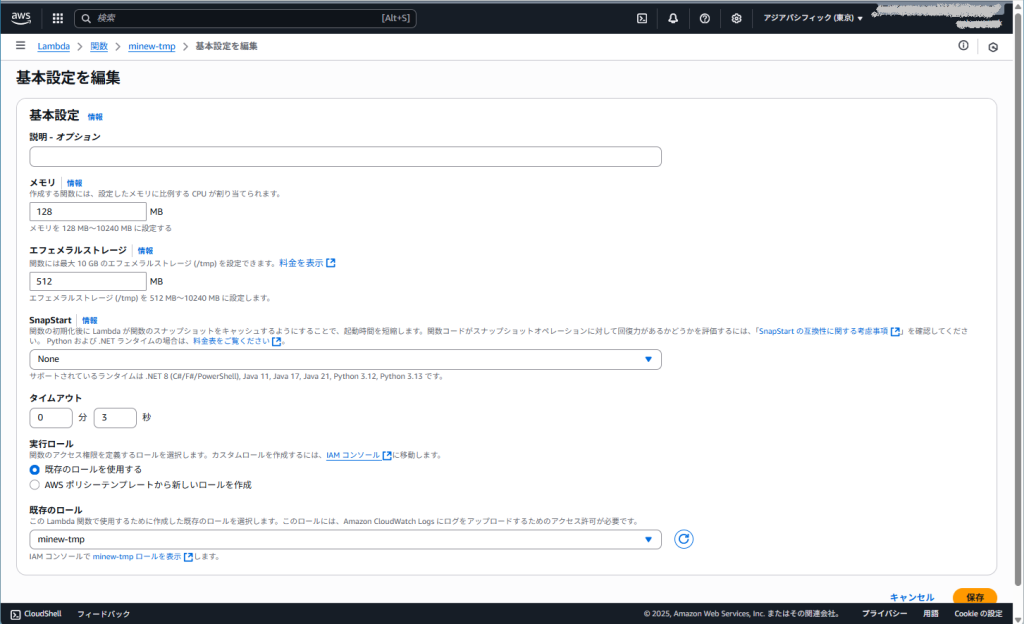Go to Lambda in the breadcrumb
1024x624 pixels.
point(53,46)
